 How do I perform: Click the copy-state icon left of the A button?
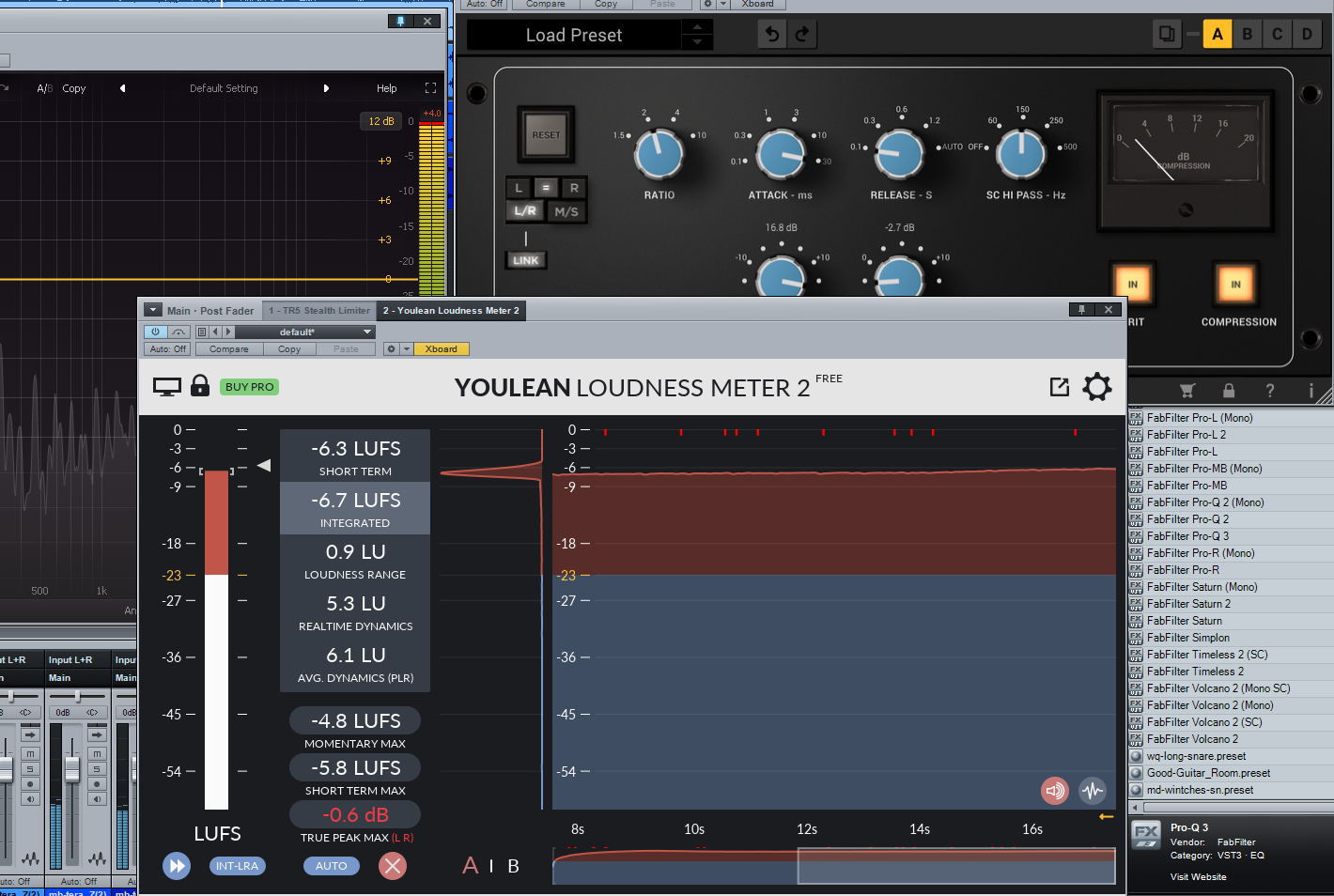(x=1167, y=35)
